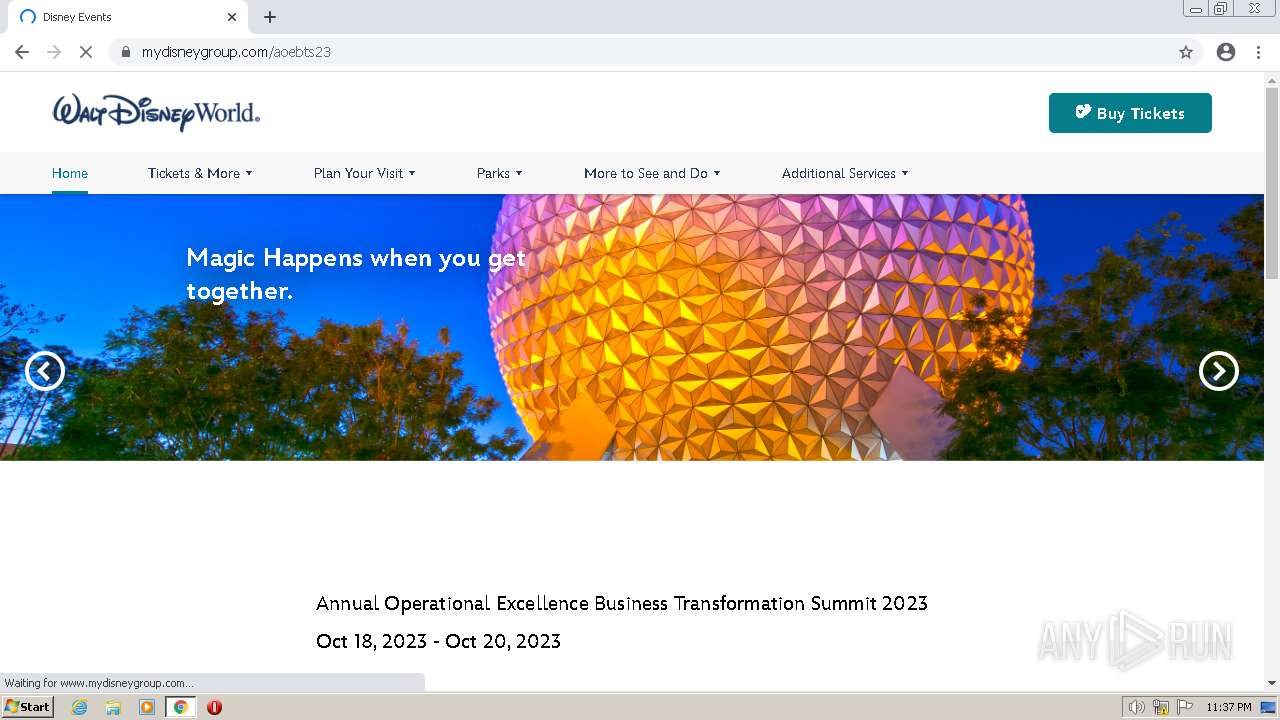Click the Buy Tickets button
Screen dimensions: 1280x720
(1130, 113)
